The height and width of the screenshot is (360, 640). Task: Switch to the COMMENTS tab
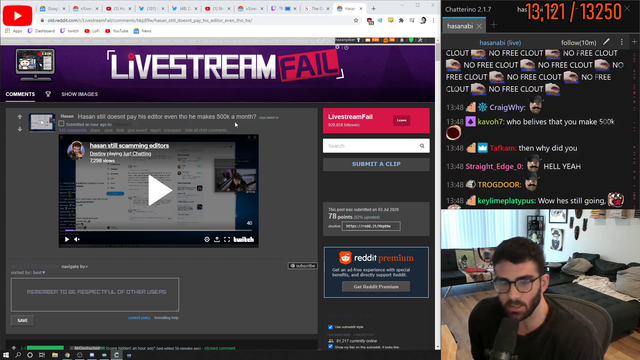tap(20, 94)
